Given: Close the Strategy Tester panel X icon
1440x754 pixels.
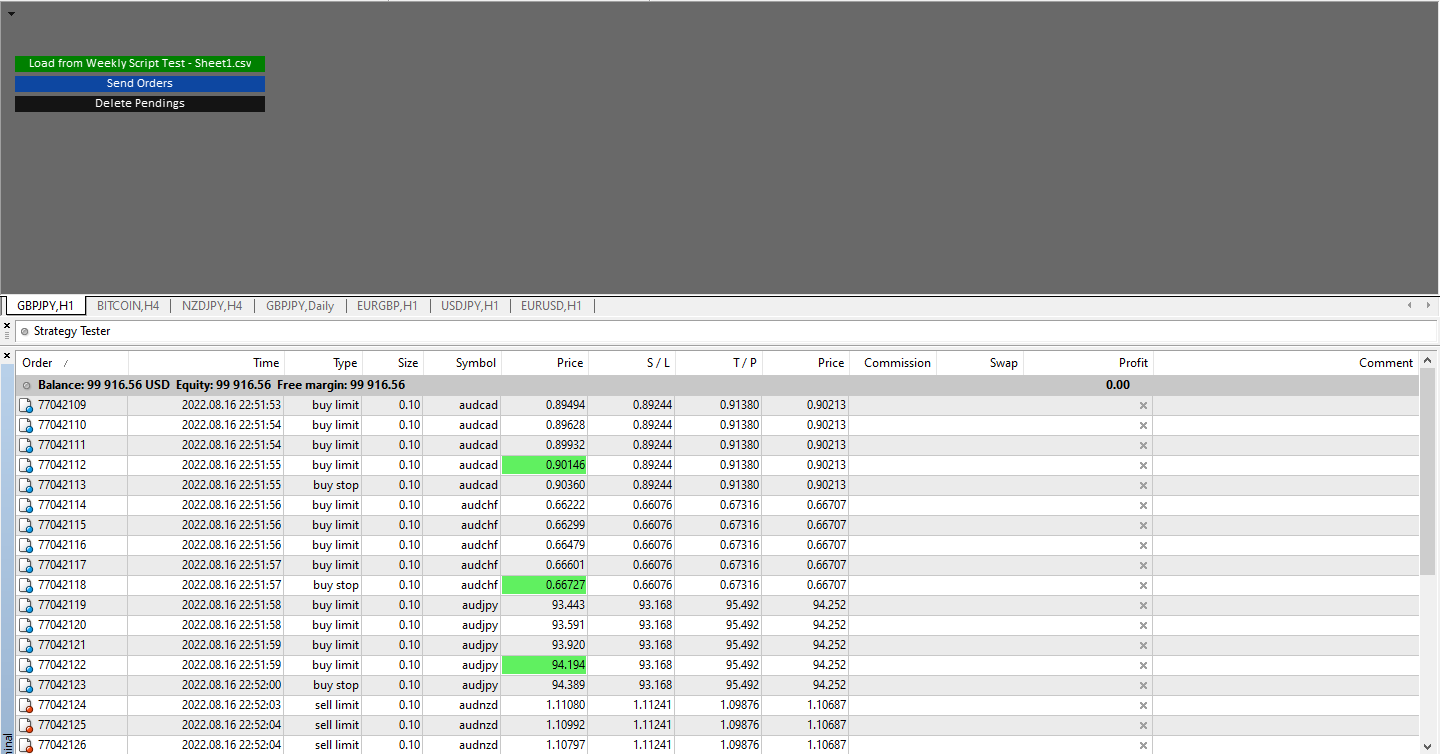Looking at the screenshot, I should (7, 326).
